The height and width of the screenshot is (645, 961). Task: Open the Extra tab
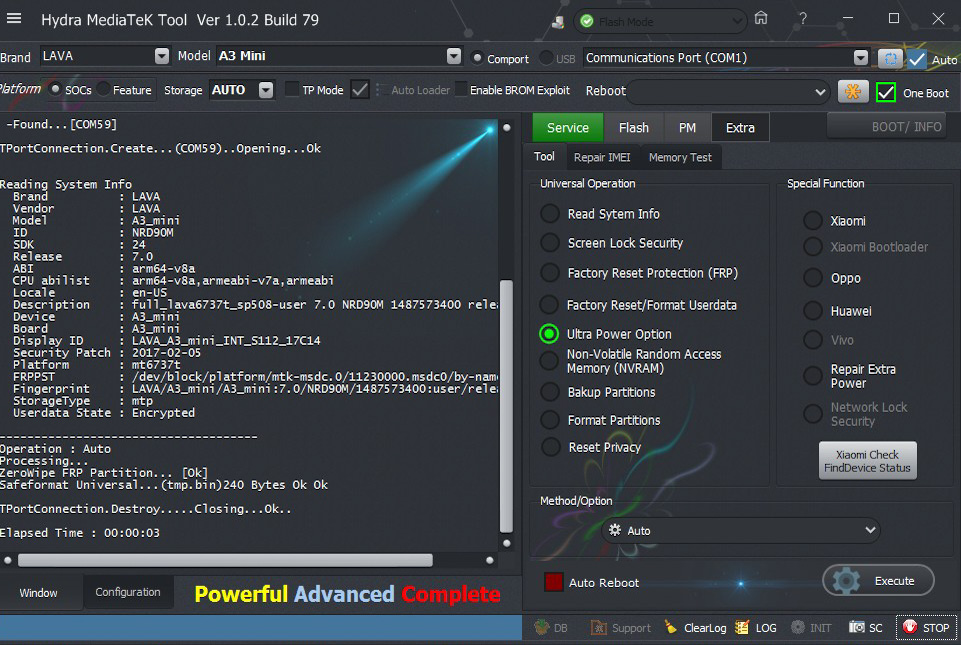(740, 128)
